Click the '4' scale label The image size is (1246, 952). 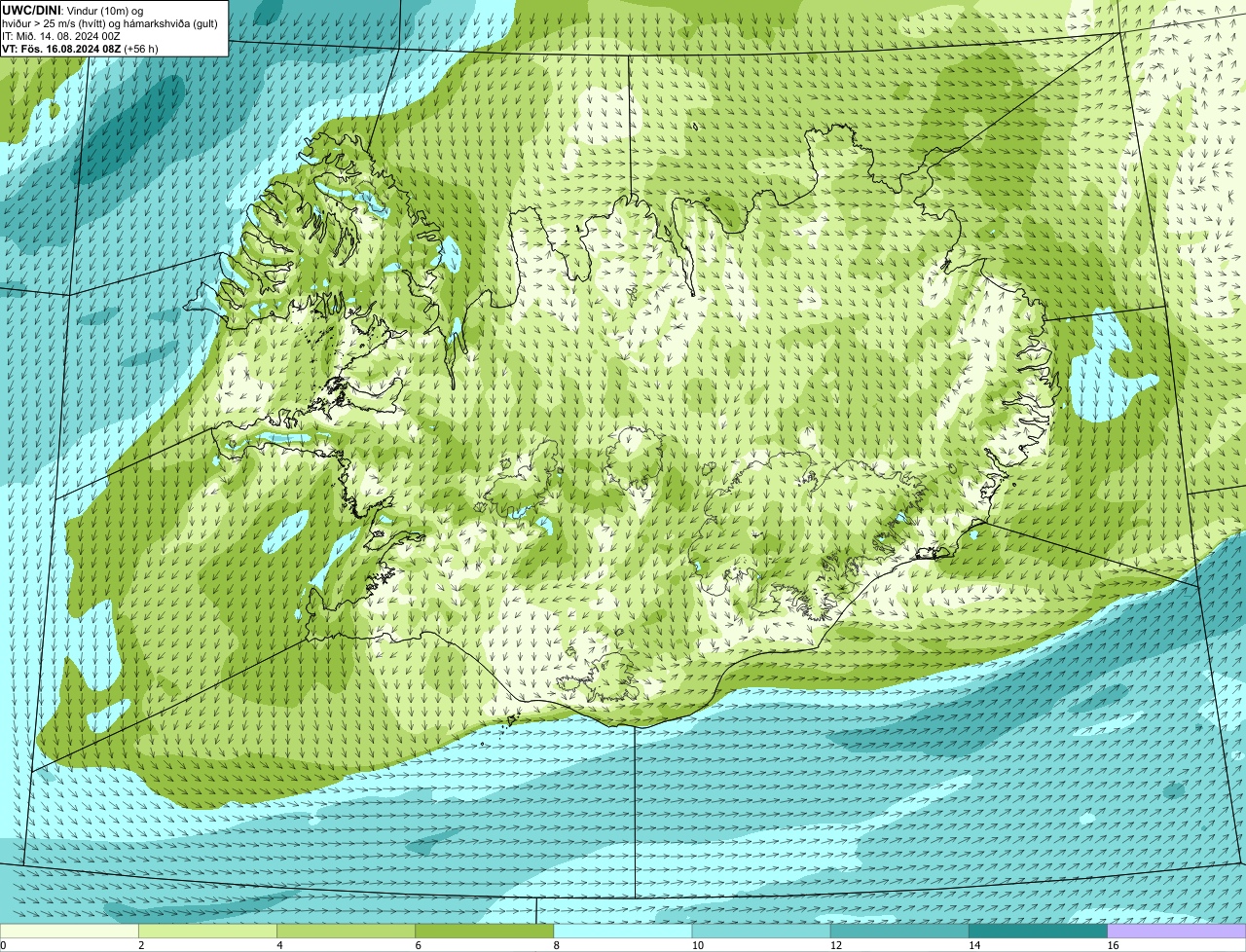click(x=279, y=945)
